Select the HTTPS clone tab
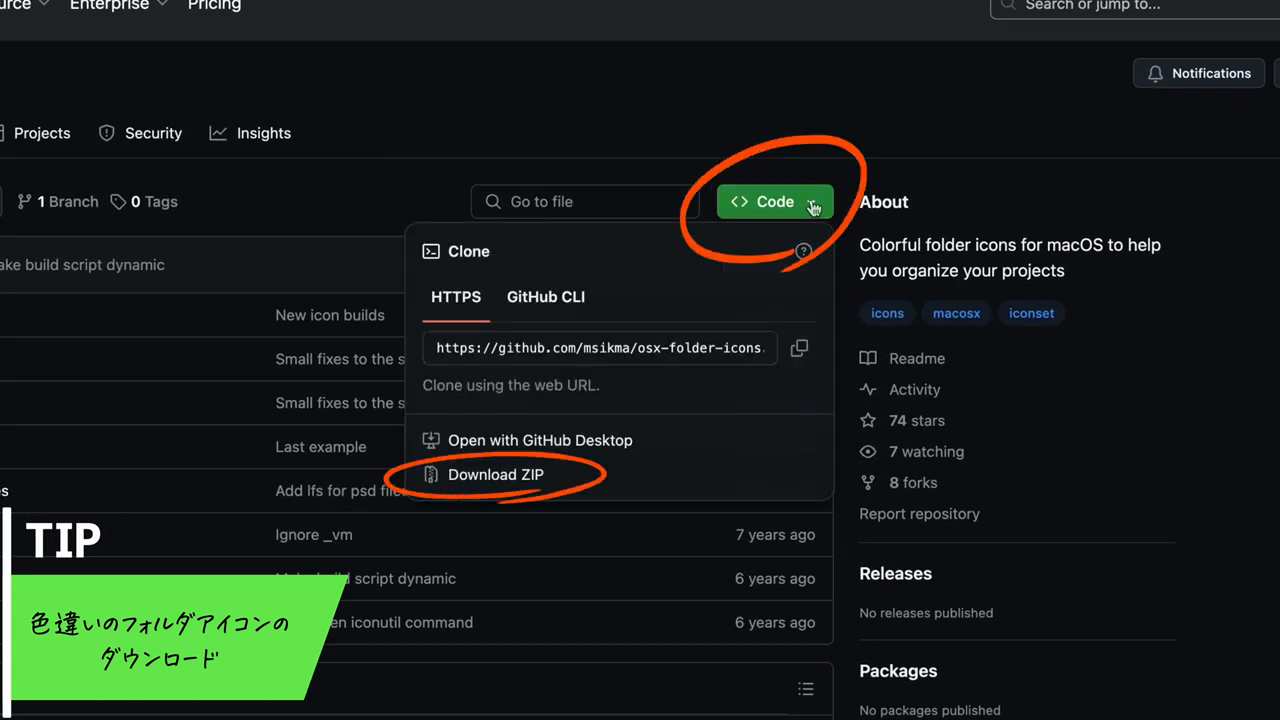Screen dimensions: 1280x720 point(456,297)
